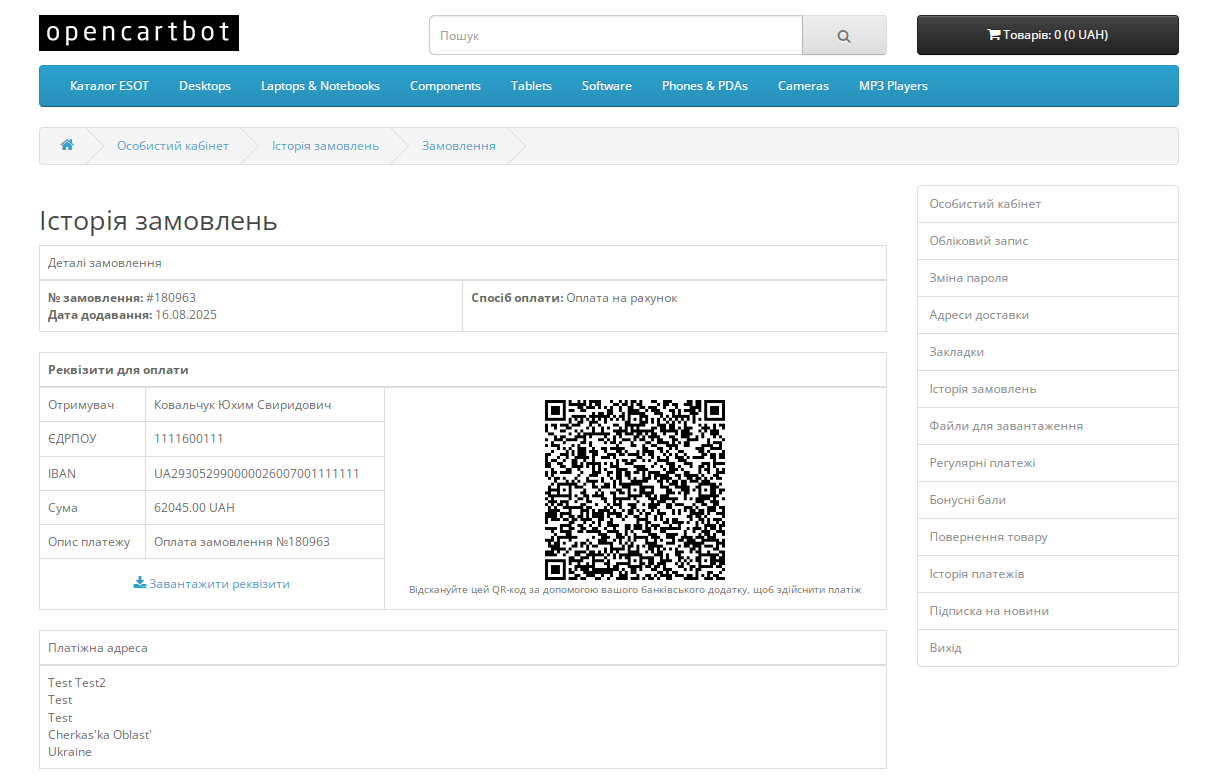Open Бонусні бали sidebar link
The width and height of the screenshot is (1211, 783).
1047,500
